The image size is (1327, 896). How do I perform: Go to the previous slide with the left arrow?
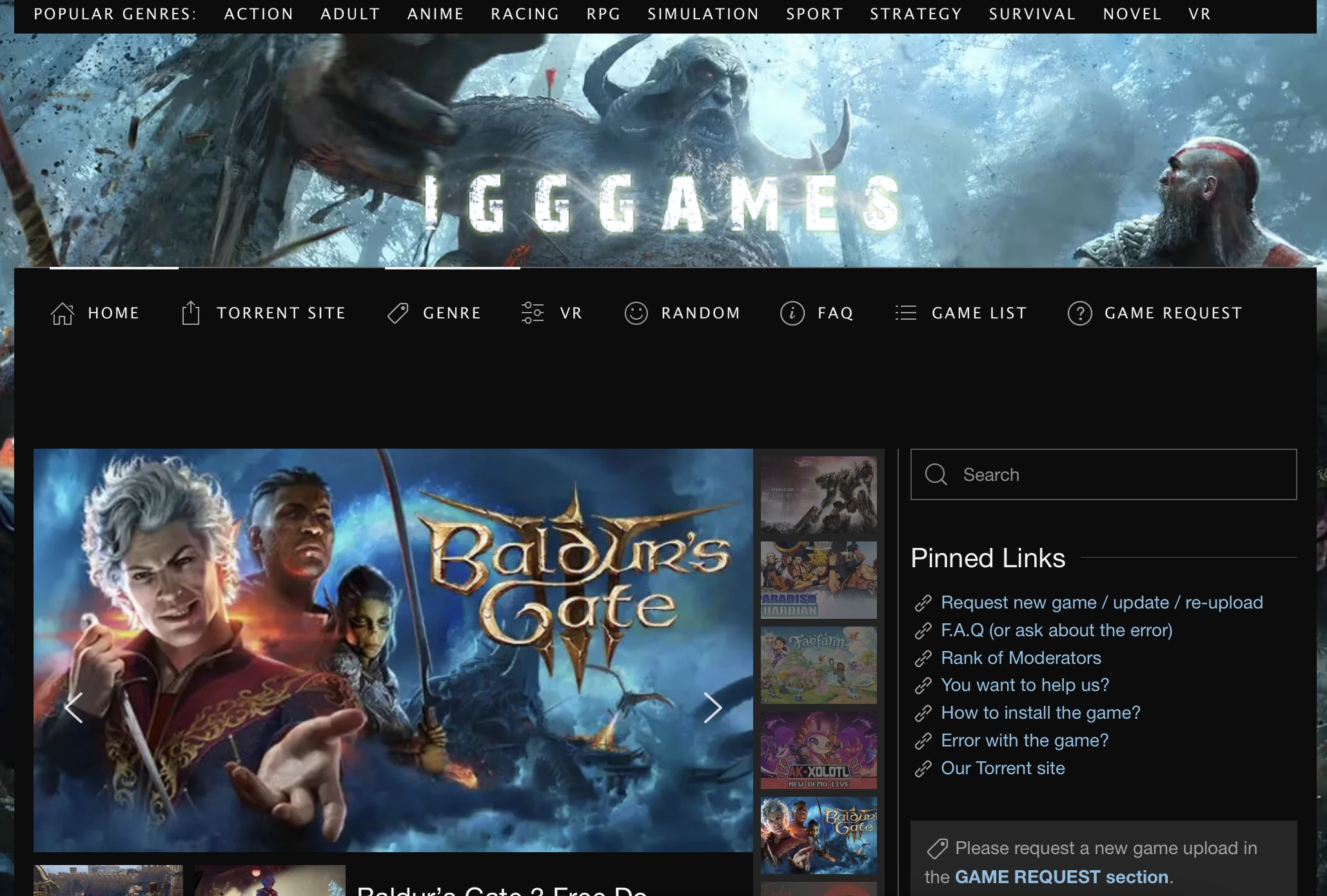tap(74, 708)
